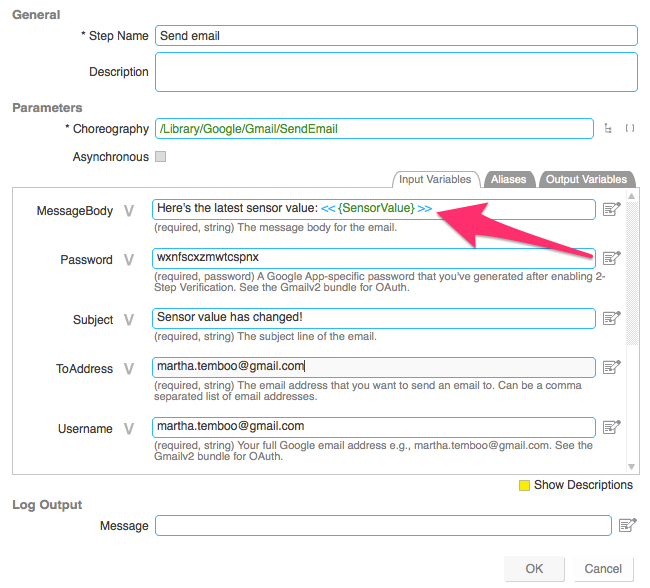Screen dimensions: 650x588
Task: Click the V type selector beside MessageBody
Action: 128,210
